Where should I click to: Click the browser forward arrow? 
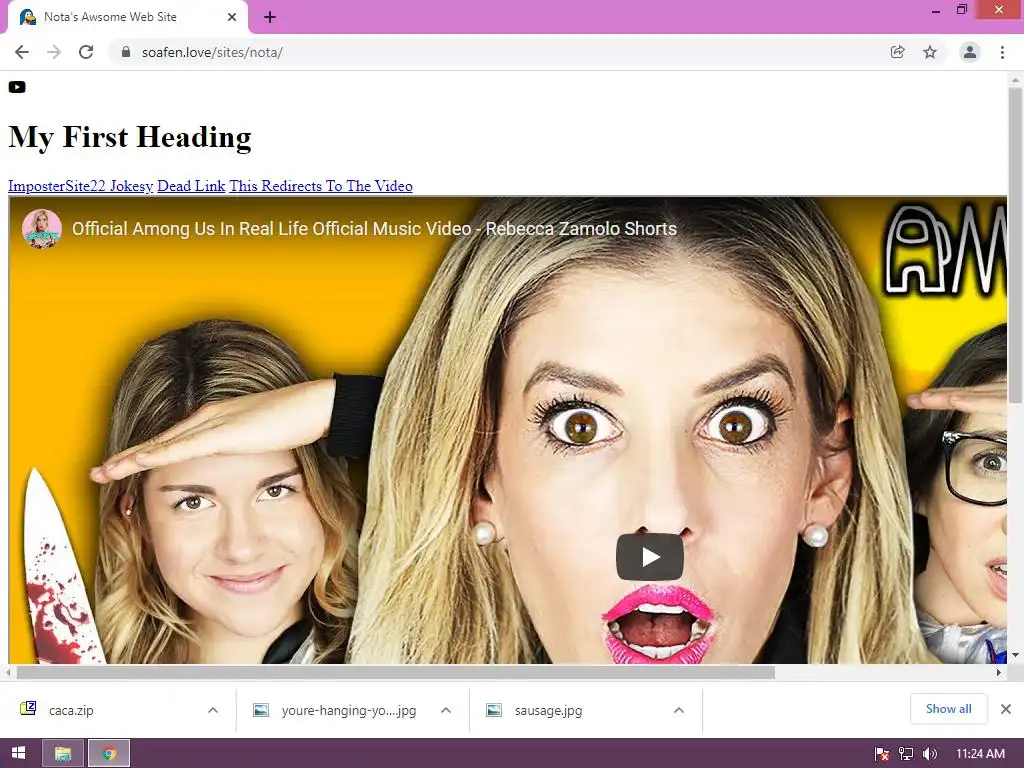(x=54, y=52)
